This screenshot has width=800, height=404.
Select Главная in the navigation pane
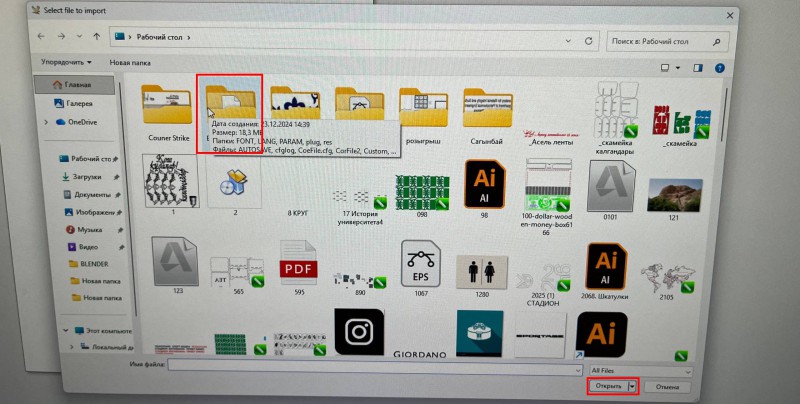[74, 85]
